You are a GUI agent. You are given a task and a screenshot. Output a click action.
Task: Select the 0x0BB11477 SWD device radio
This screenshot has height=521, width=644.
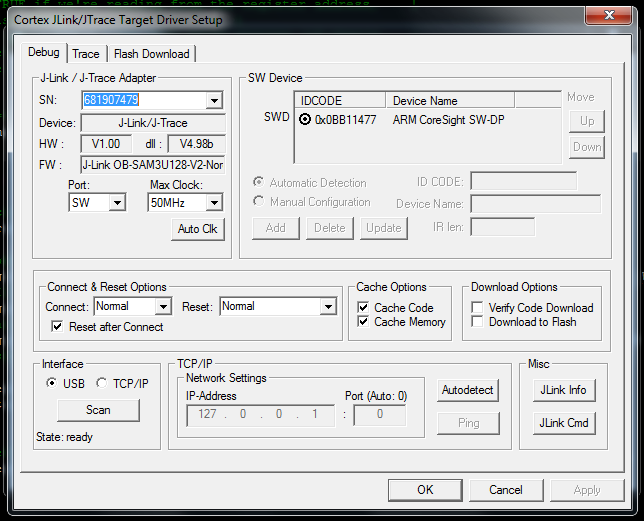[x=305, y=119]
